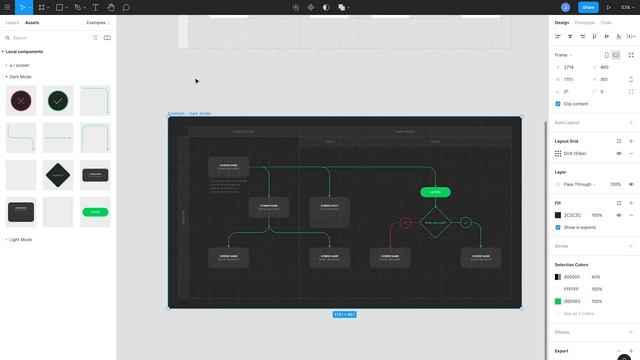Screen dimensions: 640x360
Task: Open the Examples page dropdown
Action: (98, 23)
